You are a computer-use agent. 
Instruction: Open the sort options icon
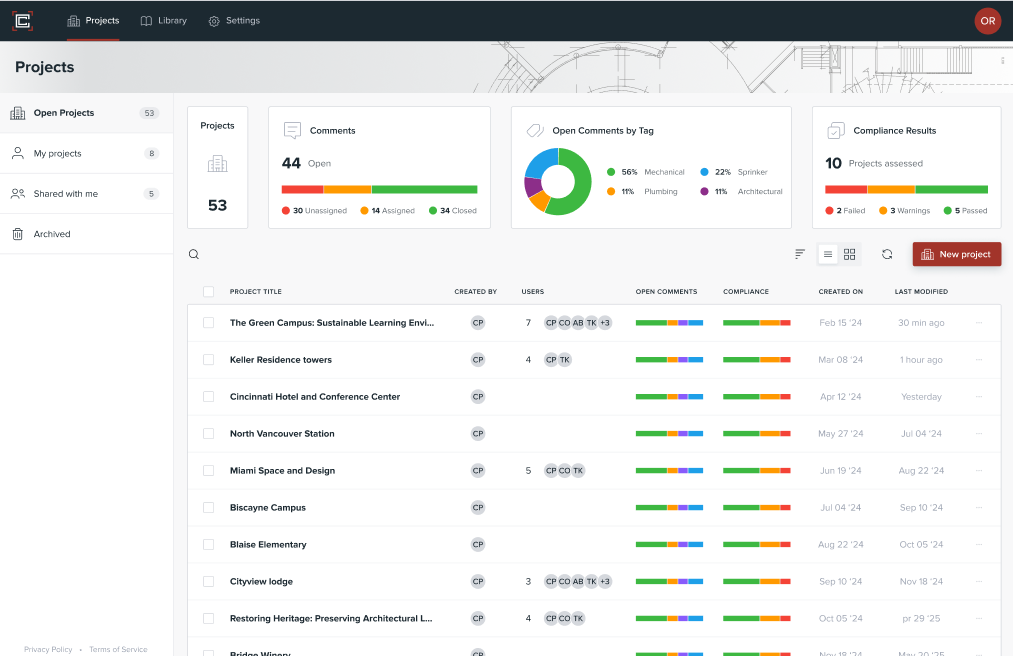click(800, 254)
